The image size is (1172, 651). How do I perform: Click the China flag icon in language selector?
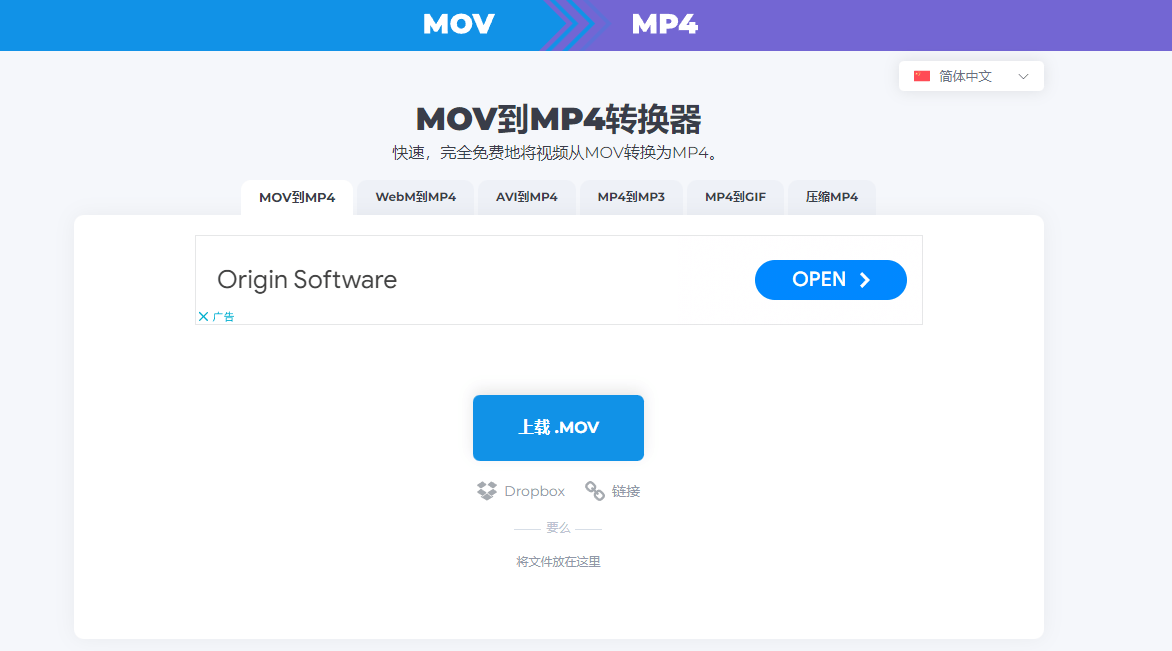pos(920,75)
